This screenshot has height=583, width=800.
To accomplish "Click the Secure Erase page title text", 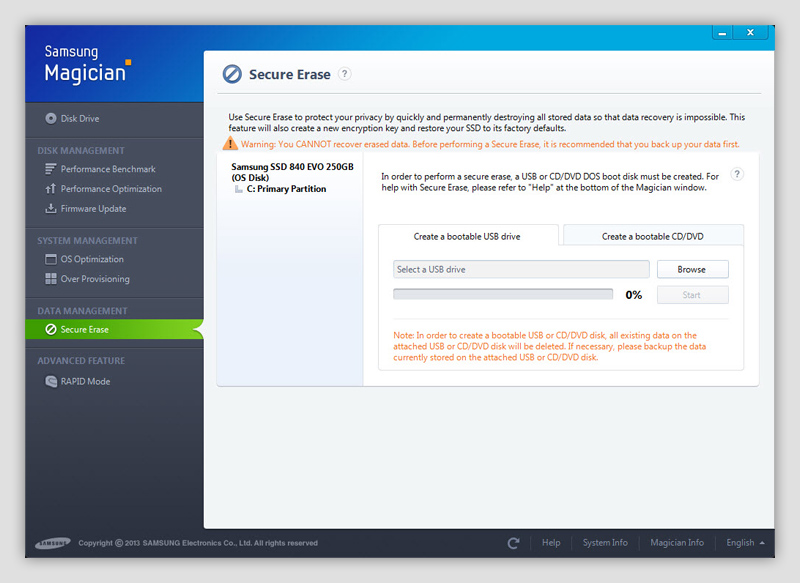I will [x=290, y=74].
